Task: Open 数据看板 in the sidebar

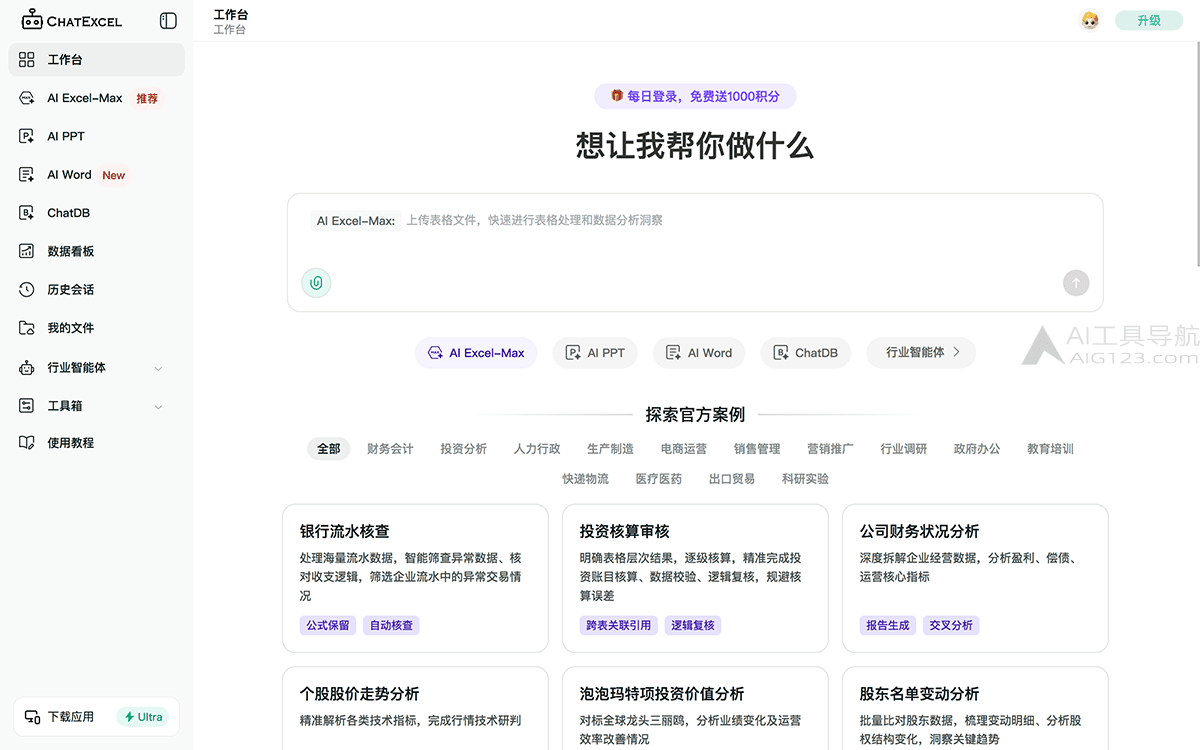Action: [96, 251]
